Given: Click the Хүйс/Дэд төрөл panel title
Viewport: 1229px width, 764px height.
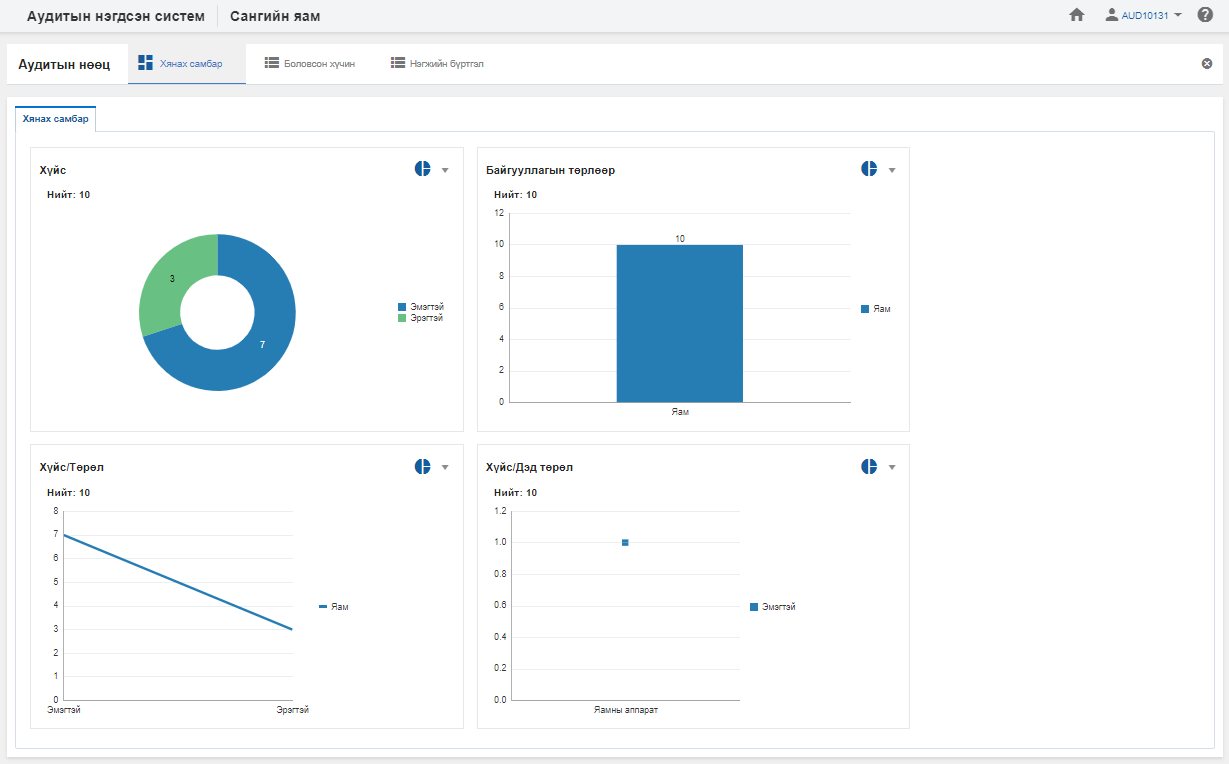Looking at the screenshot, I should pos(529,468).
